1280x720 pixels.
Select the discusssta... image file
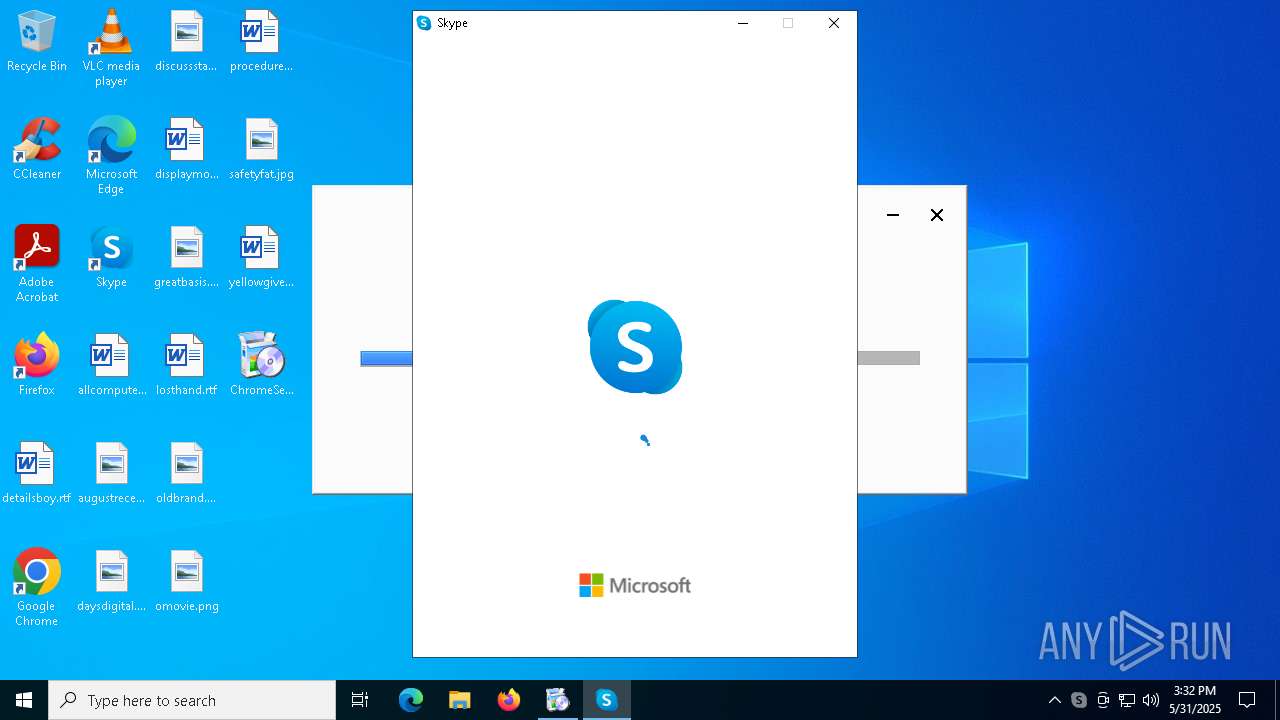pos(186,42)
